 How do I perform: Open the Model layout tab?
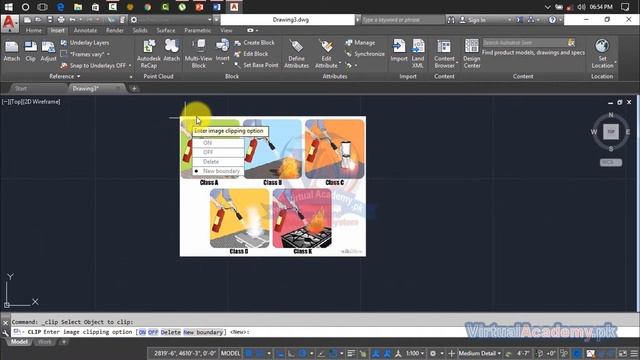tap(19, 342)
